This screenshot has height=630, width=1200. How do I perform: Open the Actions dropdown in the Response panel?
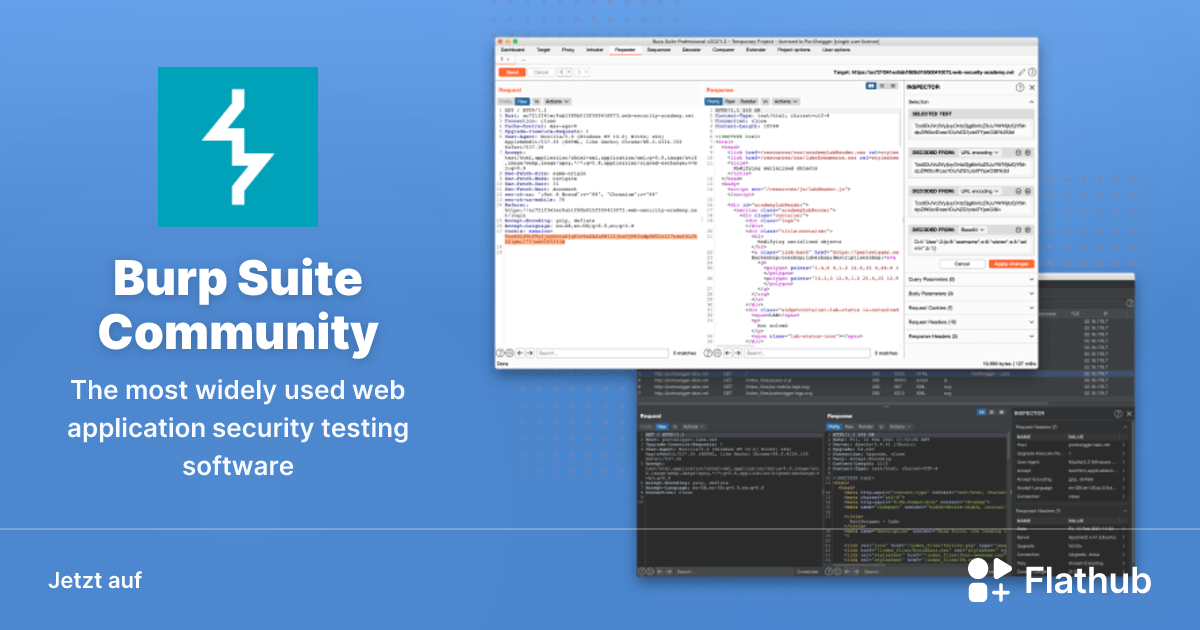click(784, 101)
